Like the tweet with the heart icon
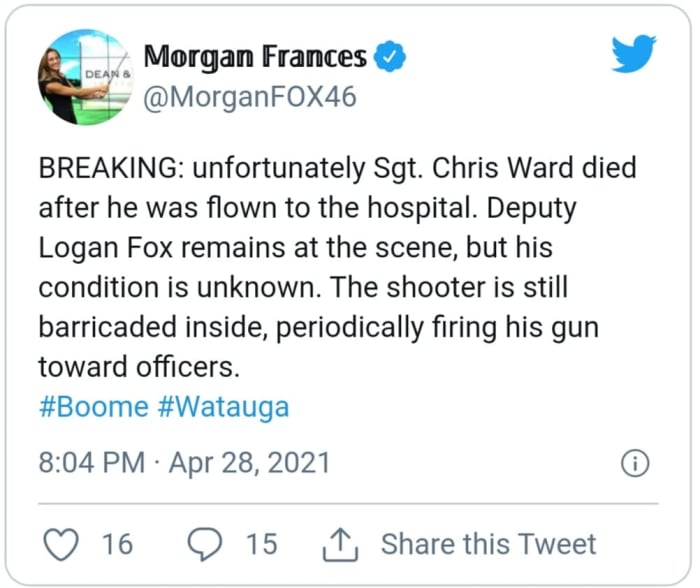 (x=62, y=543)
